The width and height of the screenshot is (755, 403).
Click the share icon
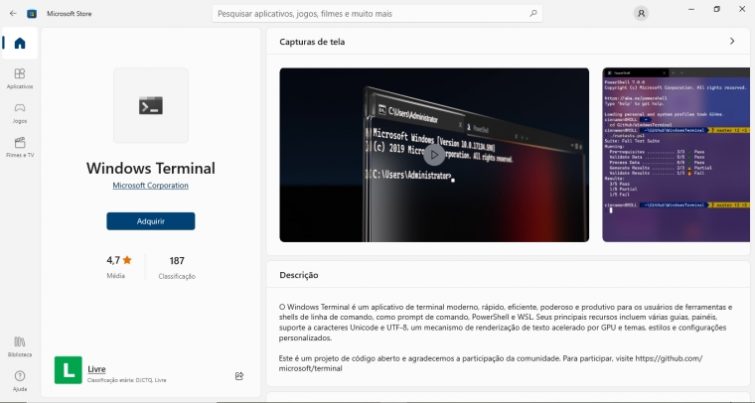coord(239,376)
